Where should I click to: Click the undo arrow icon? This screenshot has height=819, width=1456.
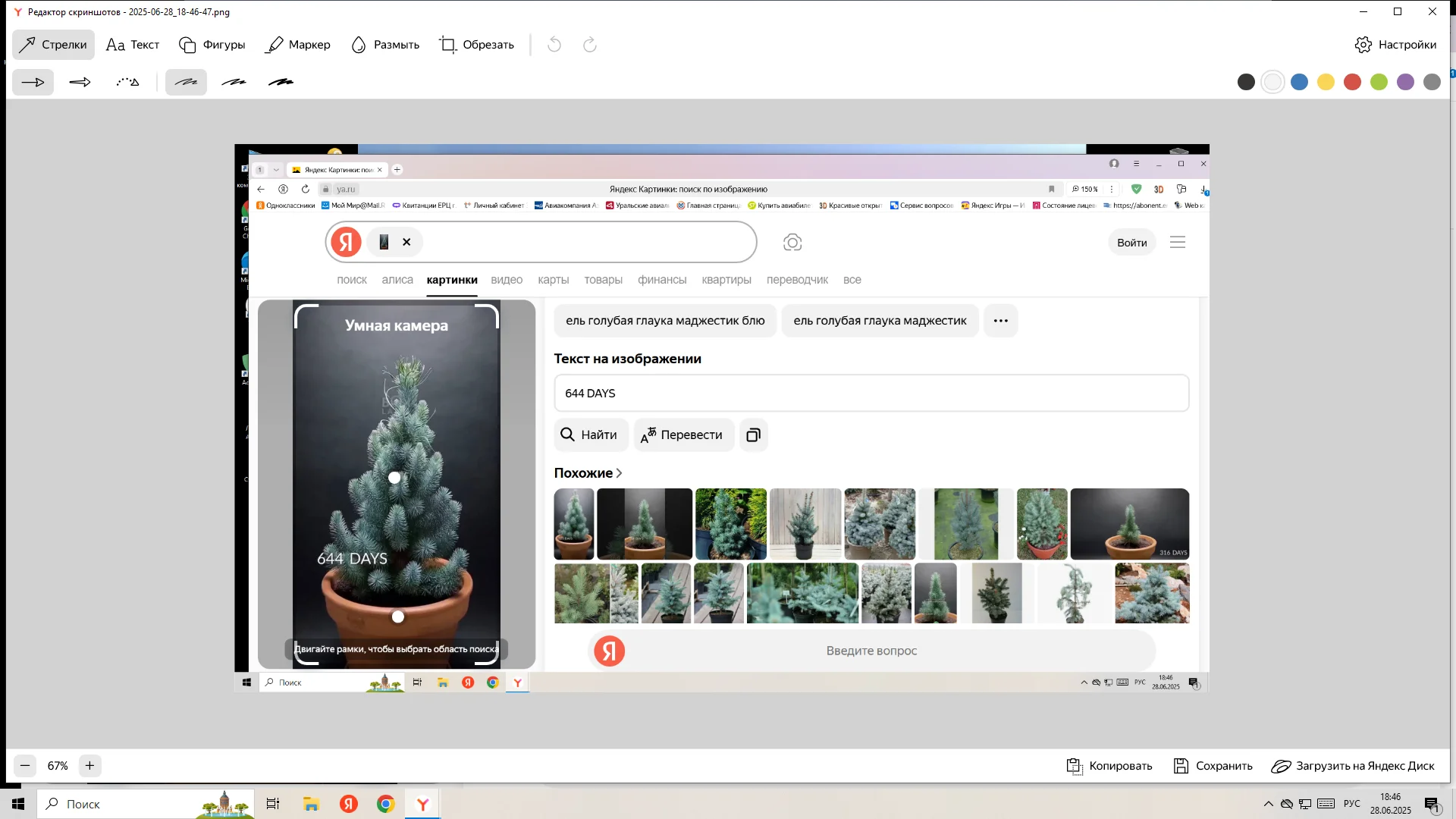tap(554, 45)
